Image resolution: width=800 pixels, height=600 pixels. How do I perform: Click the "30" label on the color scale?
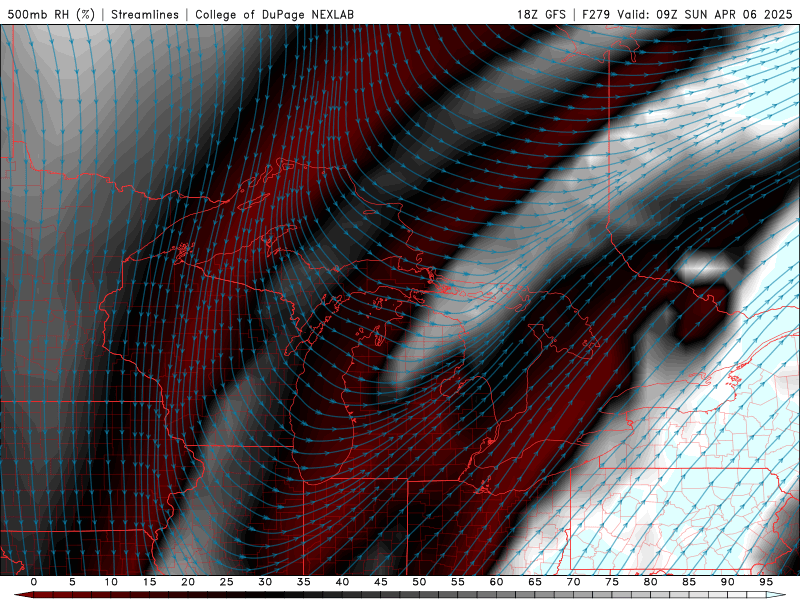click(x=265, y=582)
